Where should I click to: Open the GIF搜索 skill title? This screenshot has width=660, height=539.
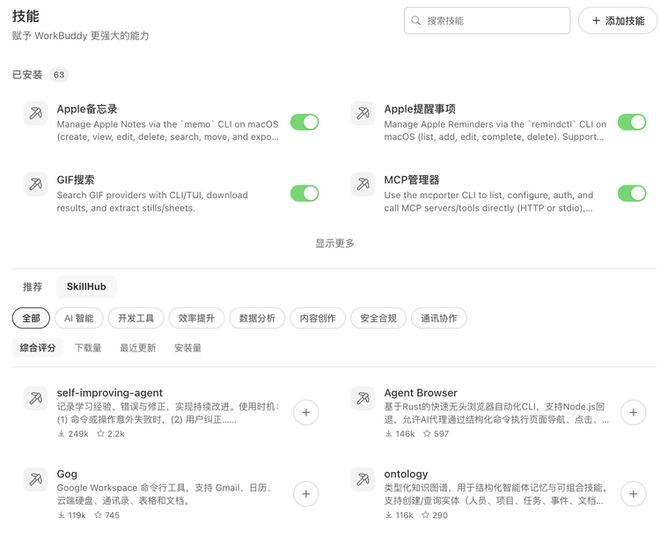76,180
